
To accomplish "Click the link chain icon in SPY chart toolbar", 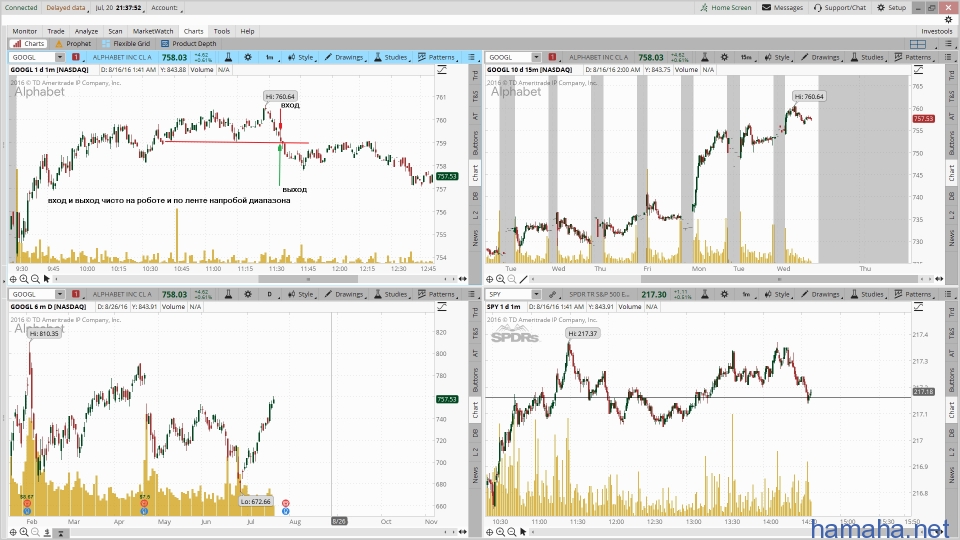I will pos(552,294).
